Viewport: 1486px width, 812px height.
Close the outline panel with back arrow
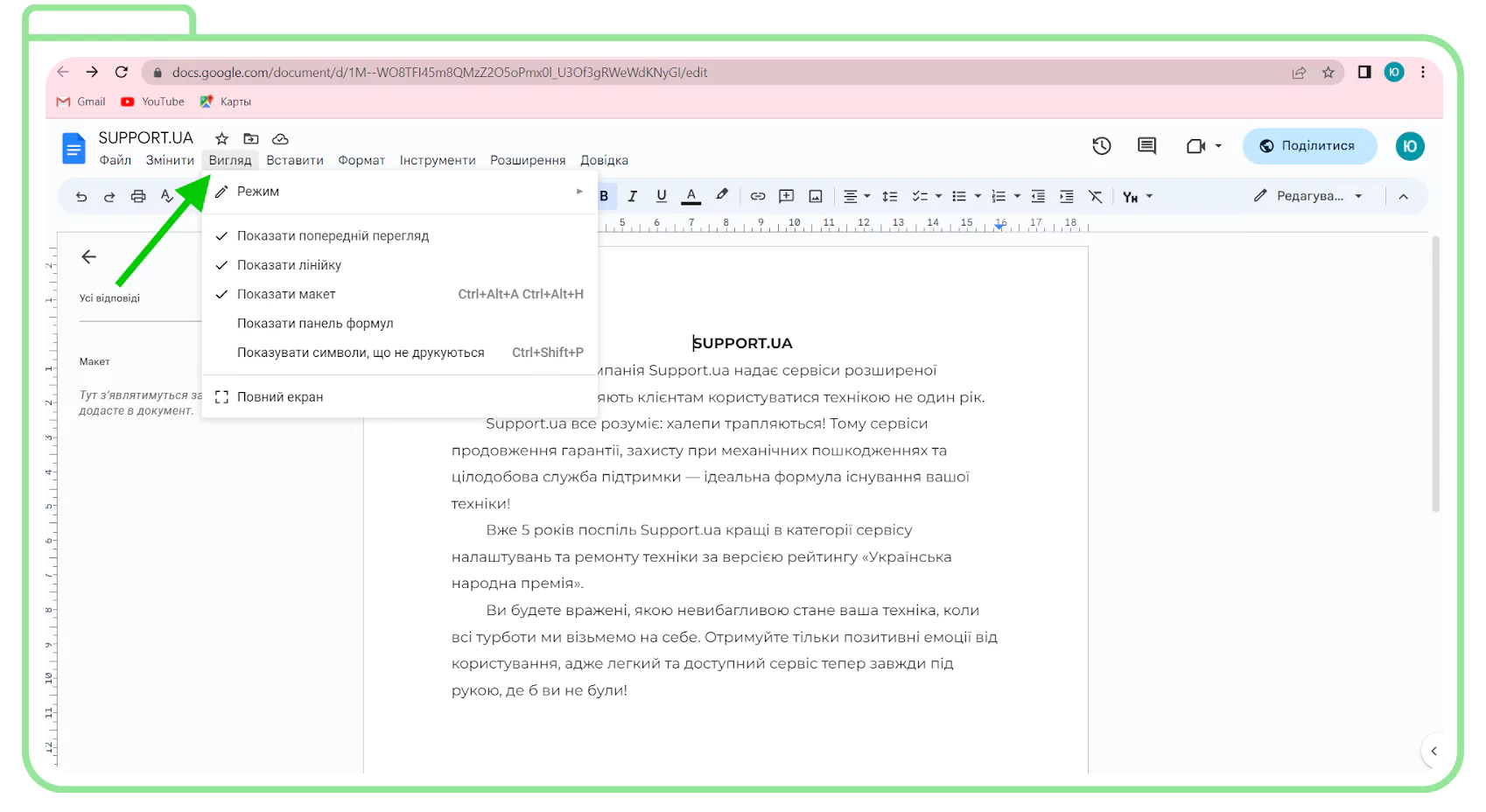(88, 256)
